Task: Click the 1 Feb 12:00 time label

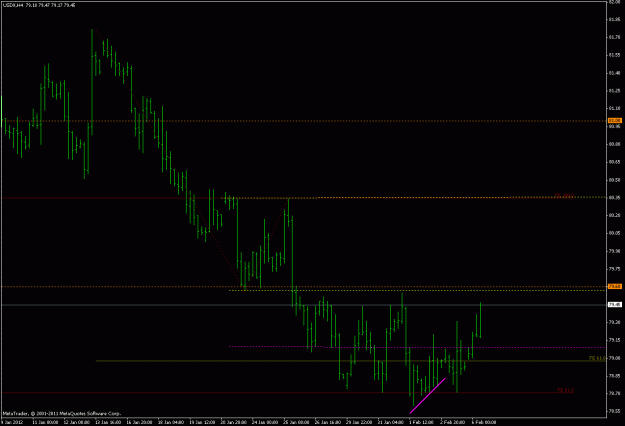Action: (x=421, y=422)
